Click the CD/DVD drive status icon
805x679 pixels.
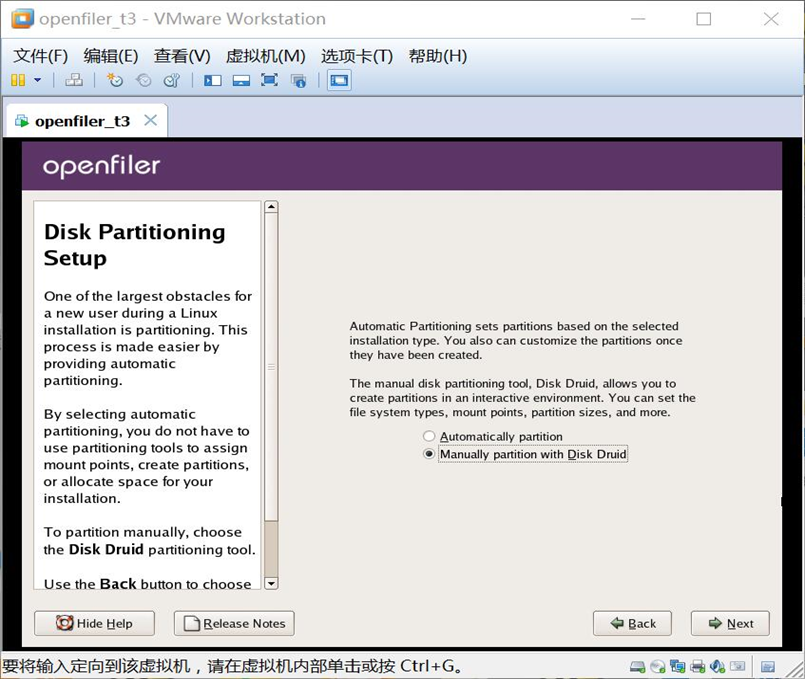pos(658,667)
